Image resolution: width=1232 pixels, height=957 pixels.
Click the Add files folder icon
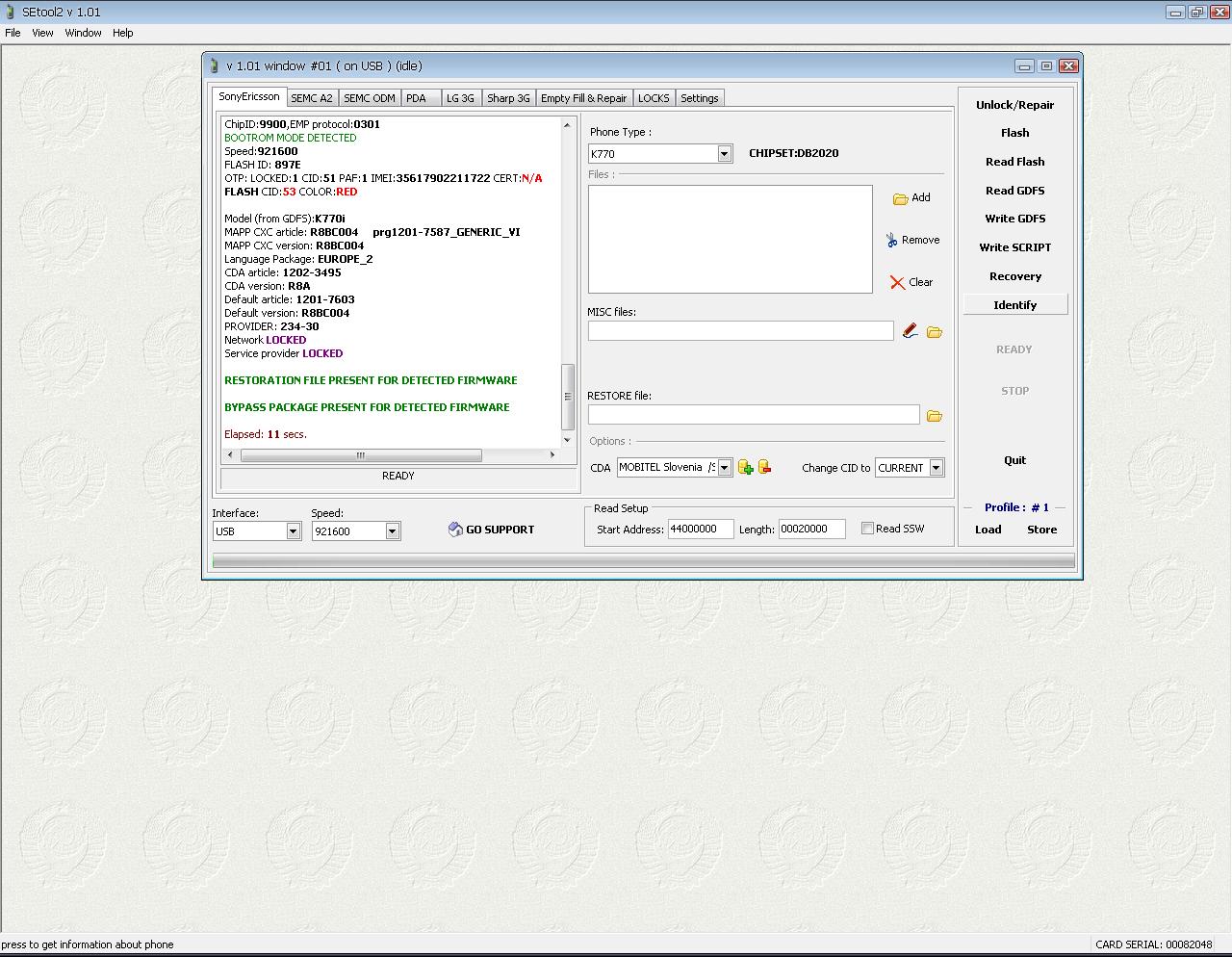click(x=900, y=198)
